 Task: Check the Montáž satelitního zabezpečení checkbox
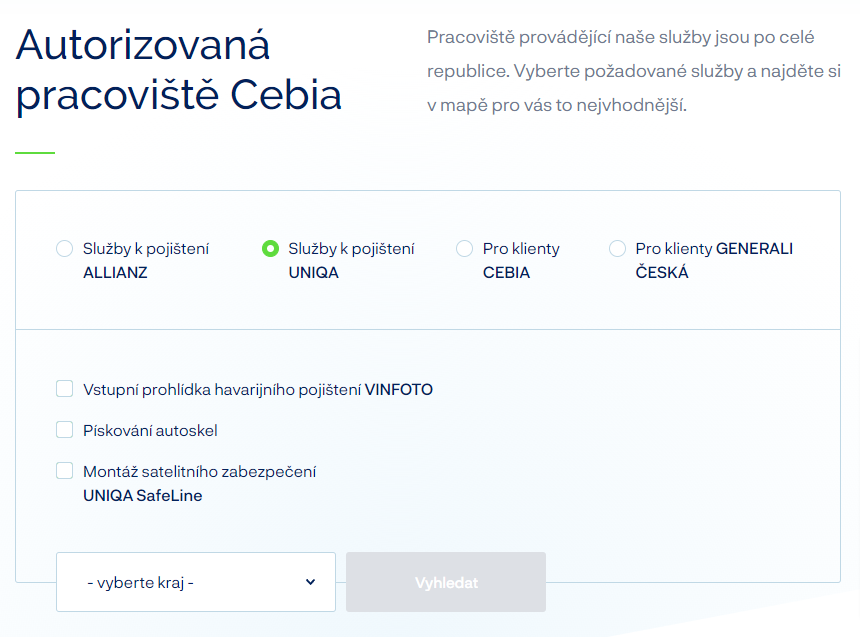pos(65,471)
